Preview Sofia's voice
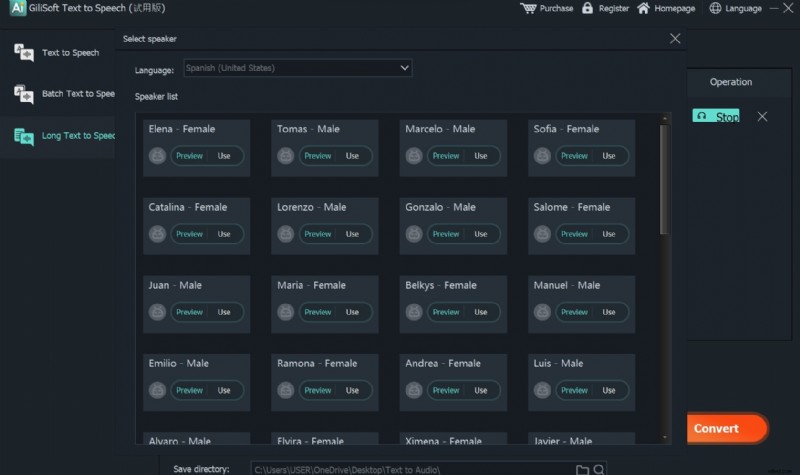The width and height of the screenshot is (800, 475). 574,156
